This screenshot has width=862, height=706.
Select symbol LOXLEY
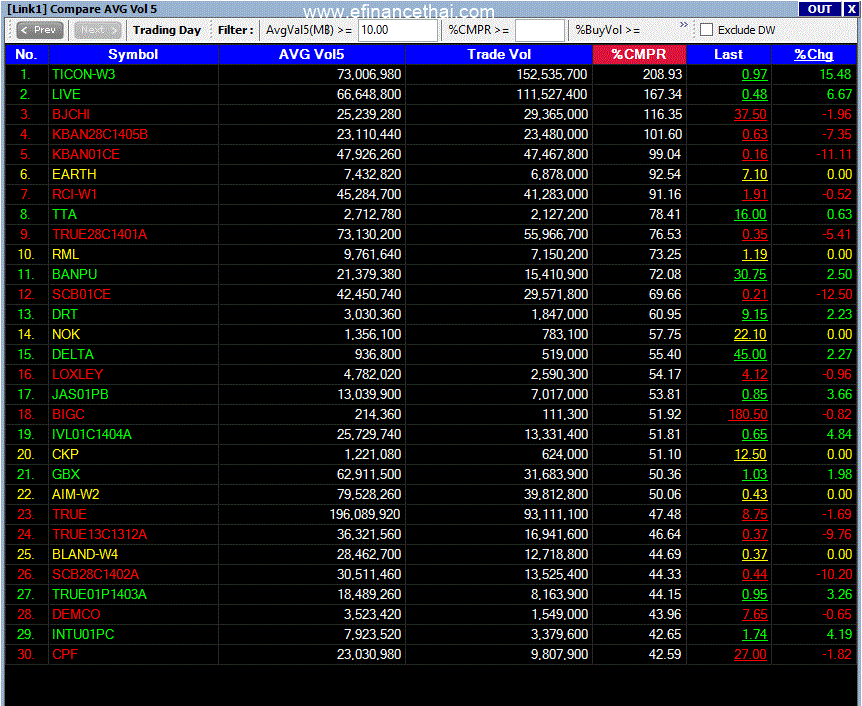point(78,374)
